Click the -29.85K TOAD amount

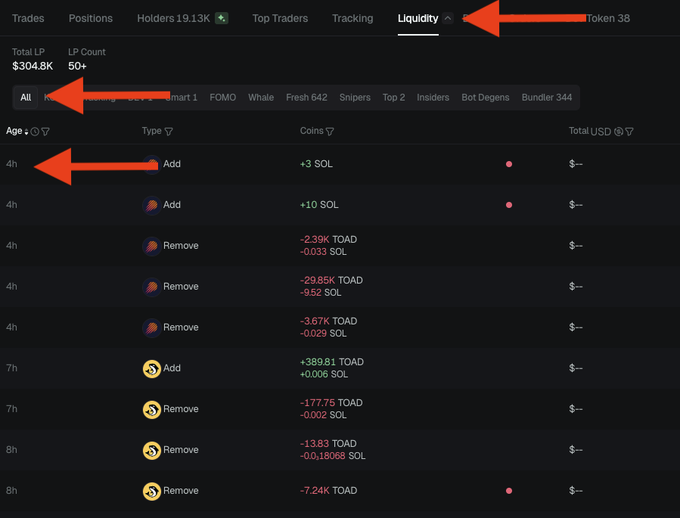click(x=331, y=280)
